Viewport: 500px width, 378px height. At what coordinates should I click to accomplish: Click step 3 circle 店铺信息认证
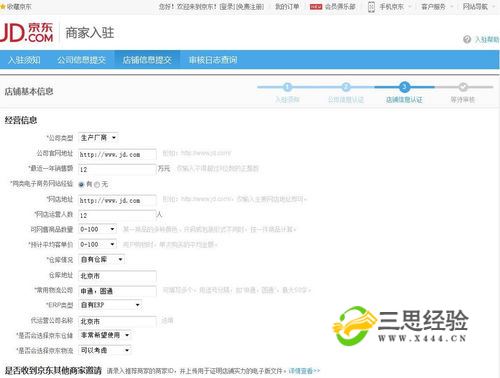[x=404, y=87]
